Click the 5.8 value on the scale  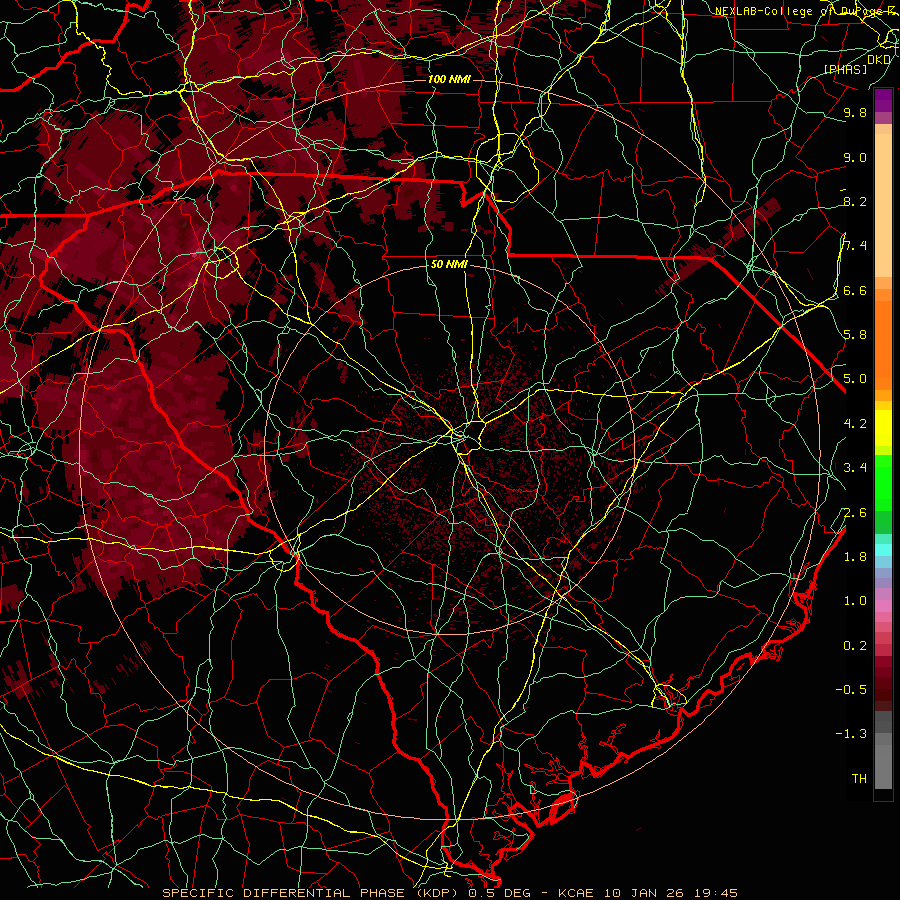[x=855, y=335]
